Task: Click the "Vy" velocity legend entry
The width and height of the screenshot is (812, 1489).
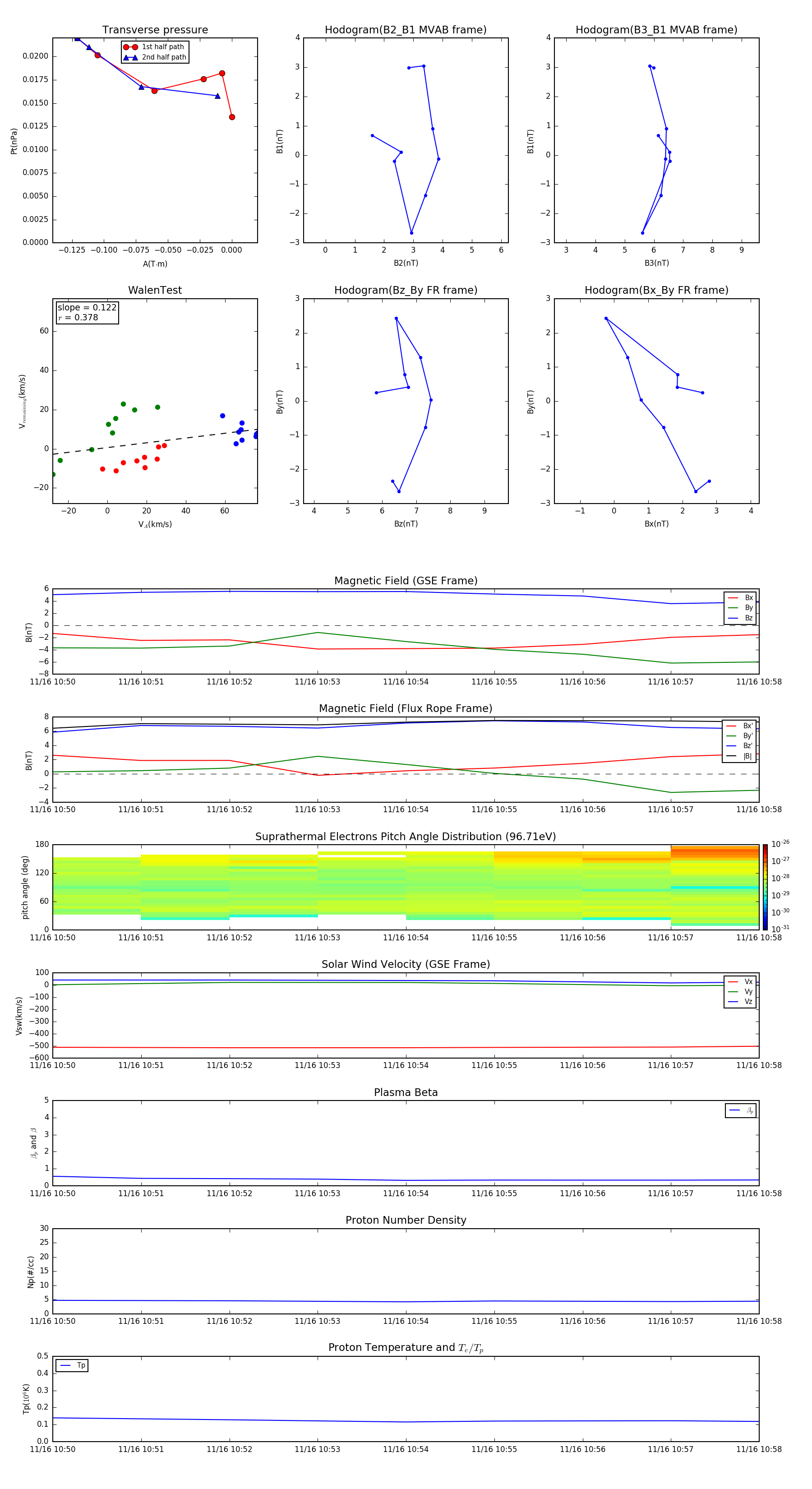Action: (x=740, y=992)
